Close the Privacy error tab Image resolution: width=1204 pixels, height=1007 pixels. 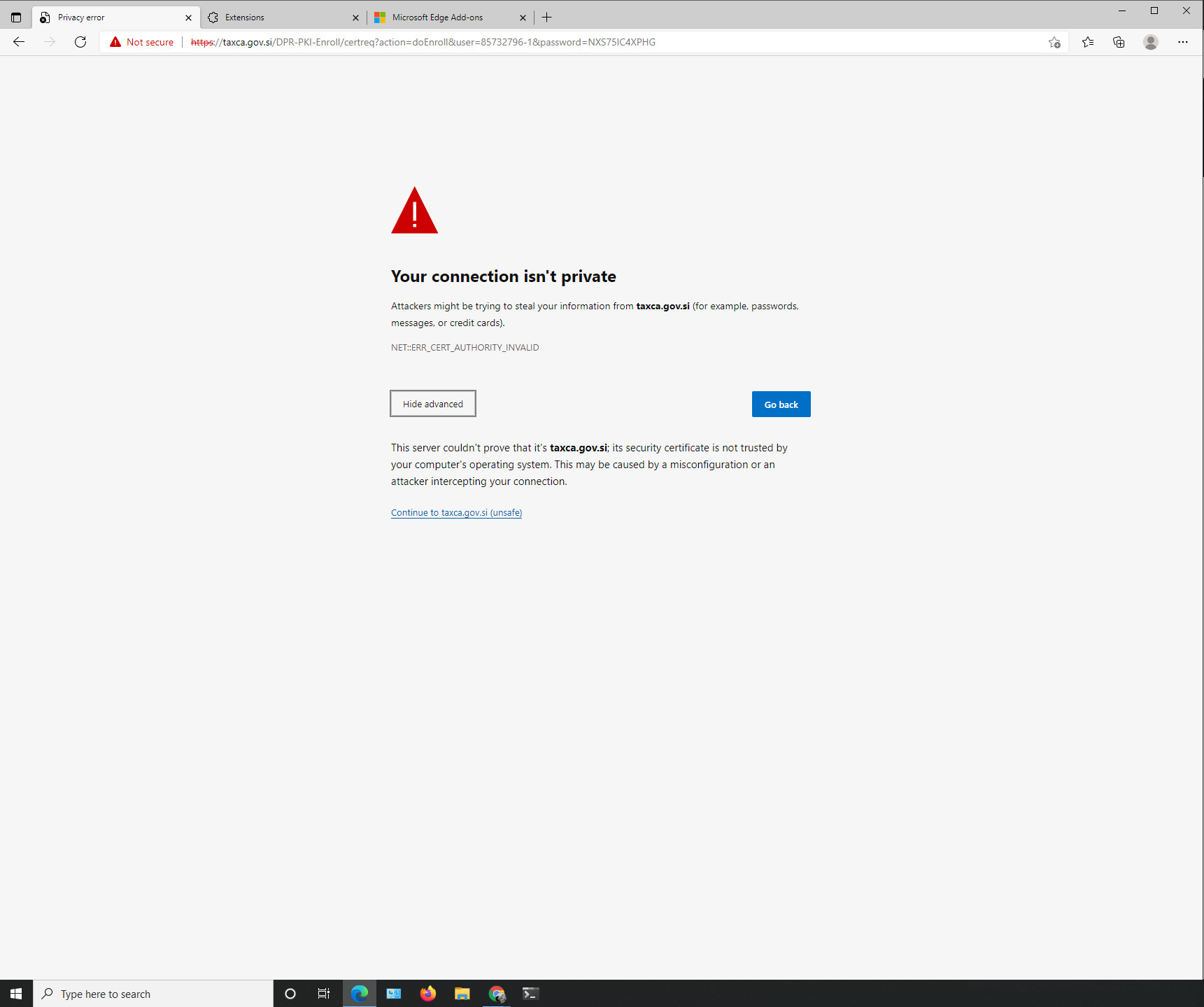click(188, 17)
